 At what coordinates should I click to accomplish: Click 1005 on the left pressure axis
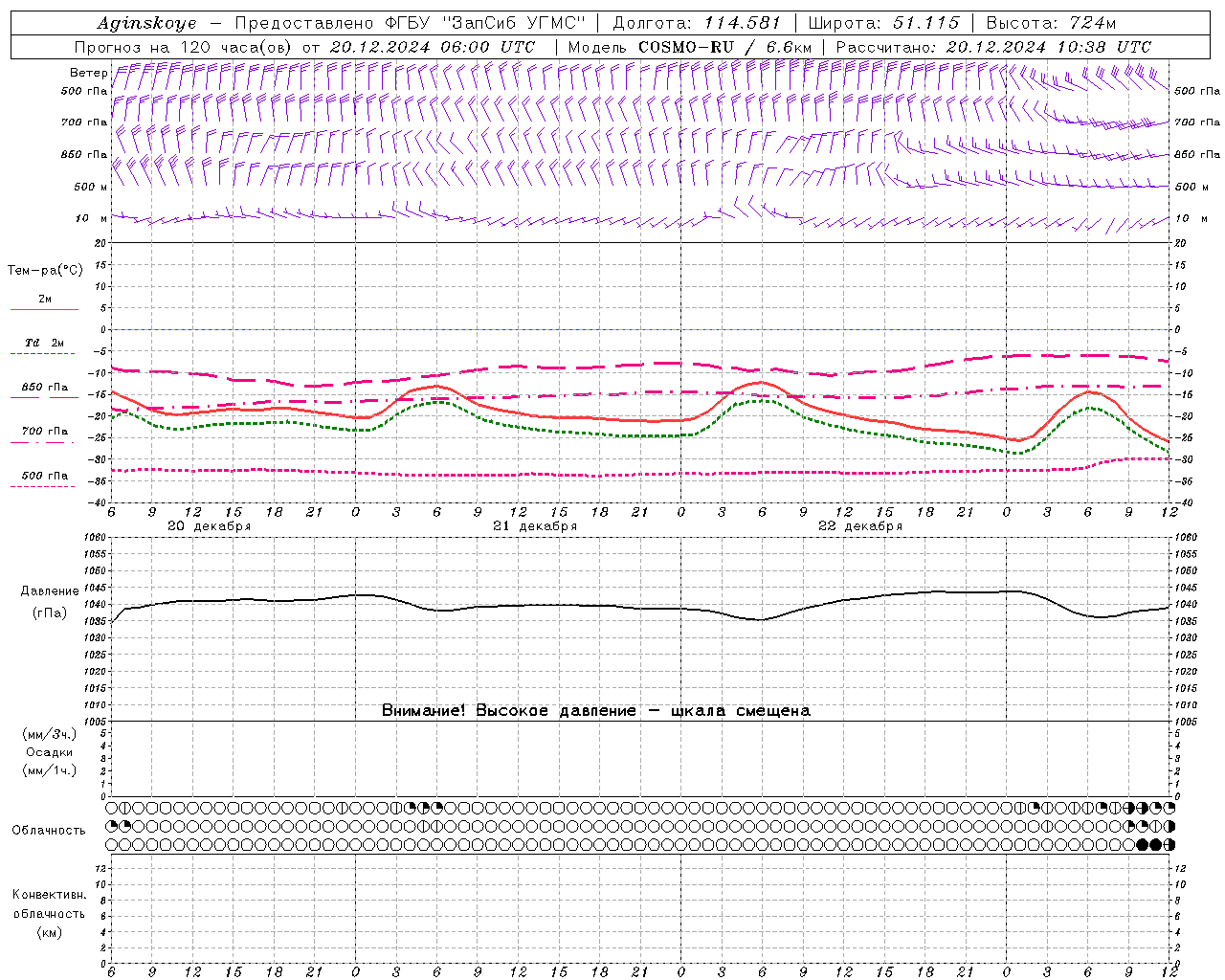97,721
